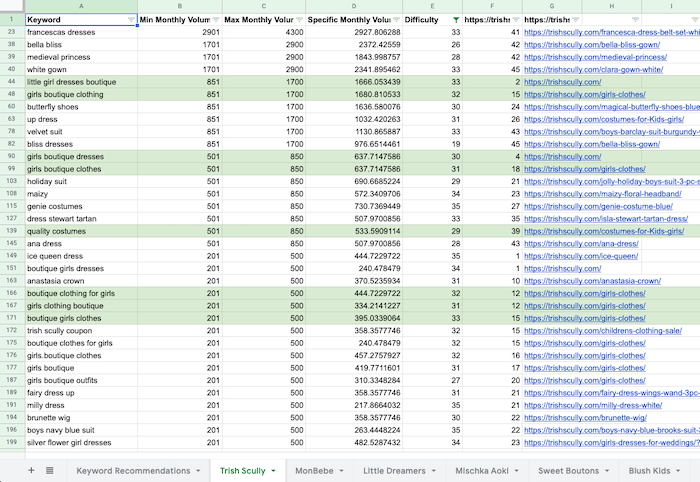Select row 44 header number

pos(12,82)
